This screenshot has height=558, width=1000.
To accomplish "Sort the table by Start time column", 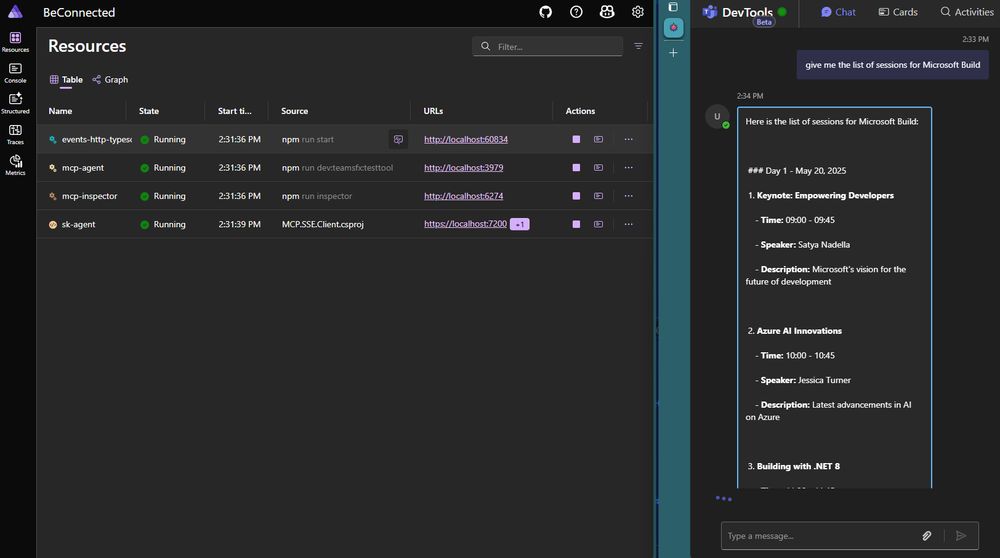I will [235, 111].
